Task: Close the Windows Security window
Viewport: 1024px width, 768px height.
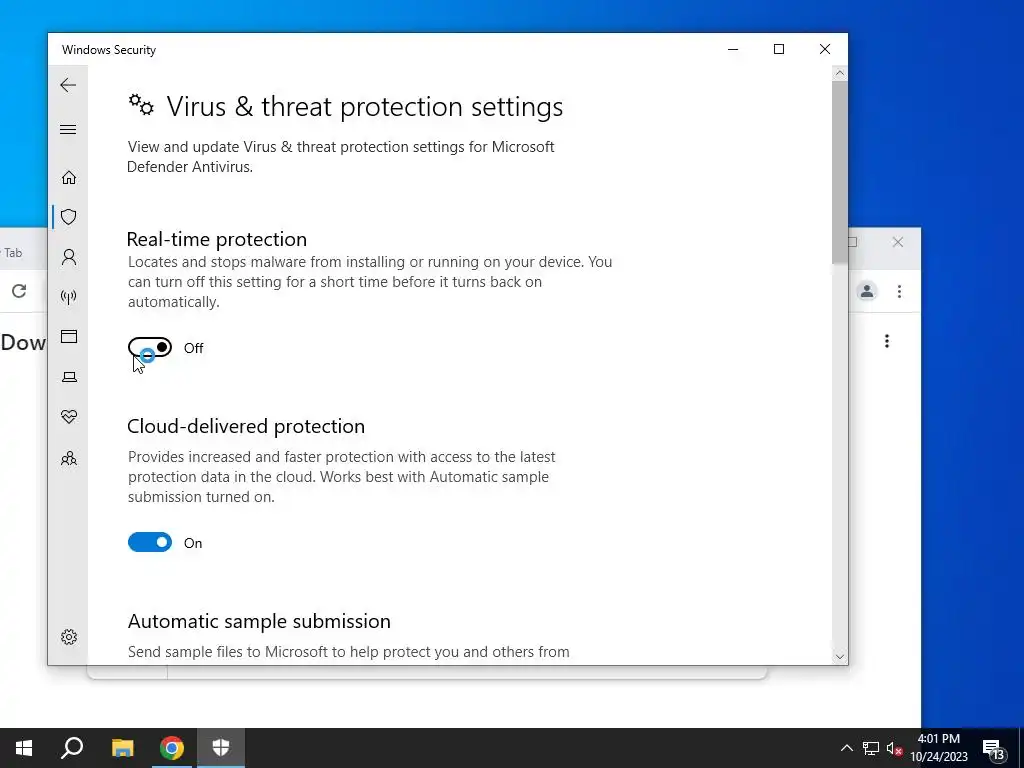Action: (x=825, y=50)
